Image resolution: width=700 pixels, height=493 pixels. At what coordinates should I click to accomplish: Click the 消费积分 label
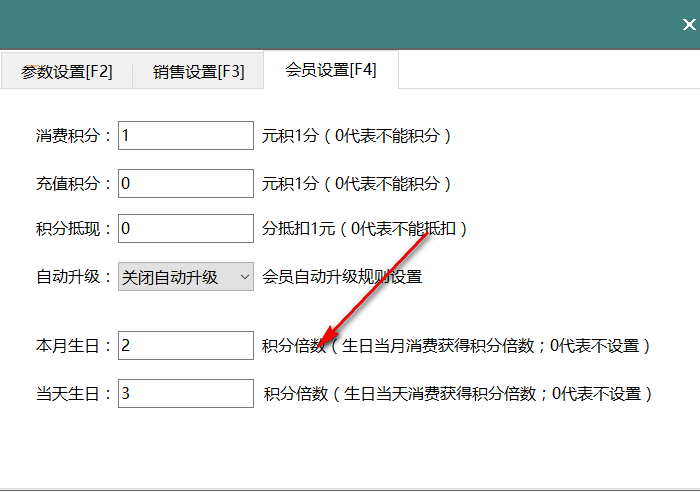(73, 135)
